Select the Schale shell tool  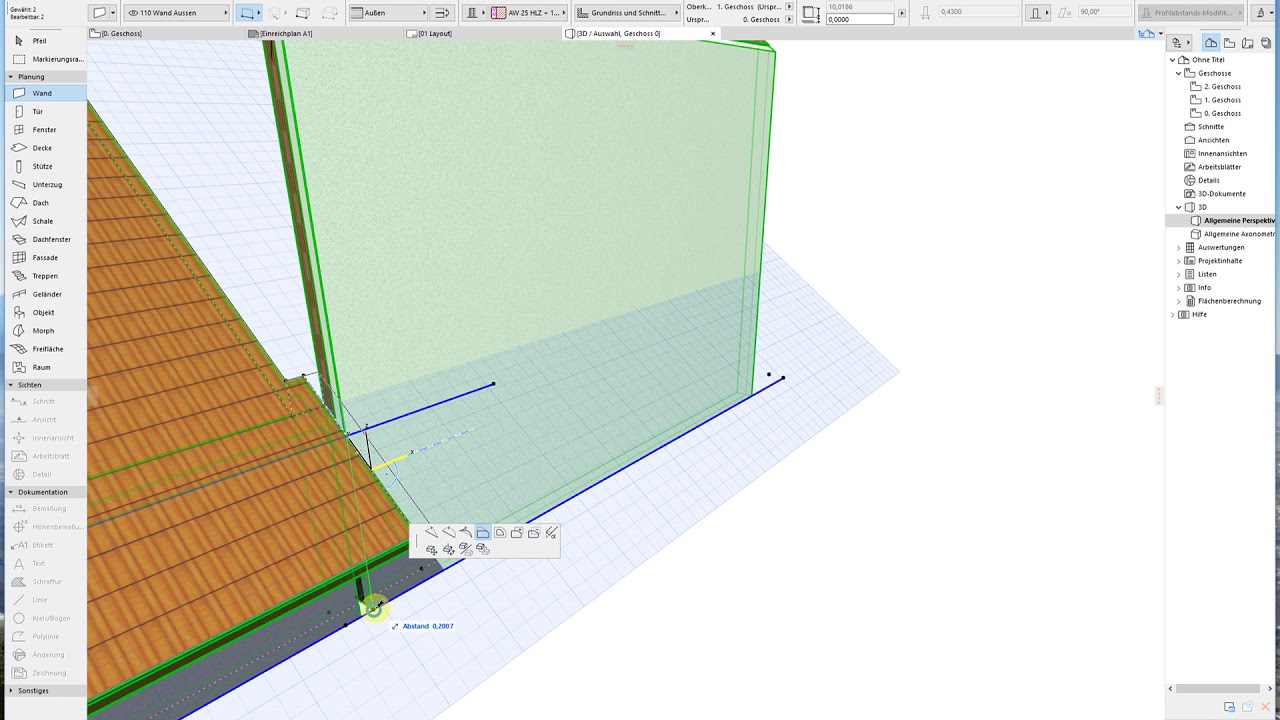(x=42, y=221)
